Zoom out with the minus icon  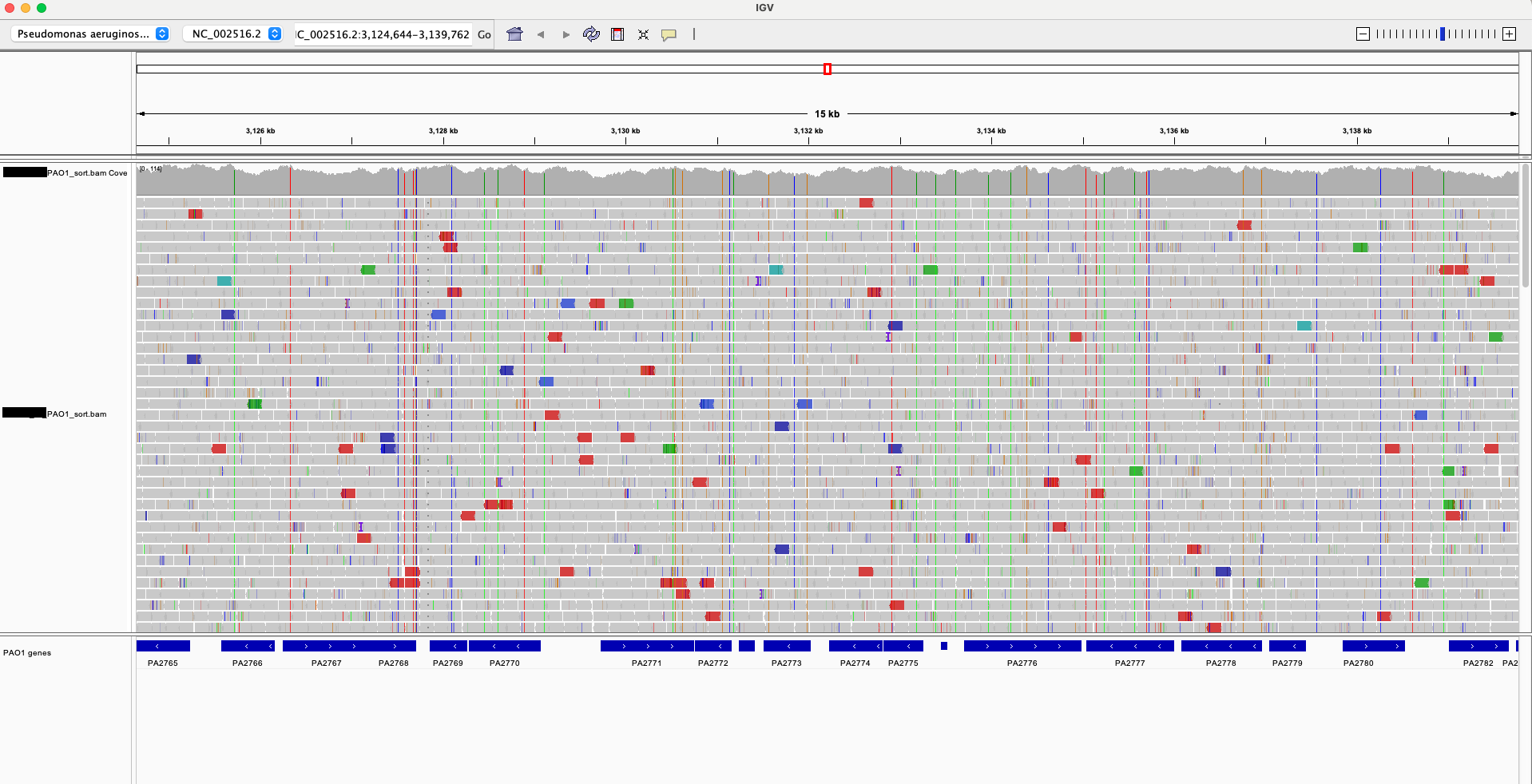click(x=1363, y=34)
